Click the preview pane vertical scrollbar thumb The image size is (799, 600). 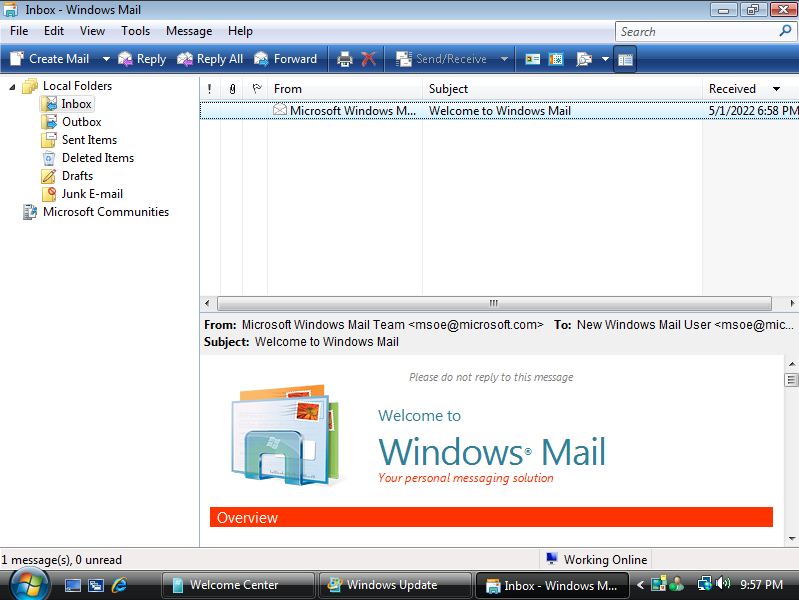click(792, 380)
